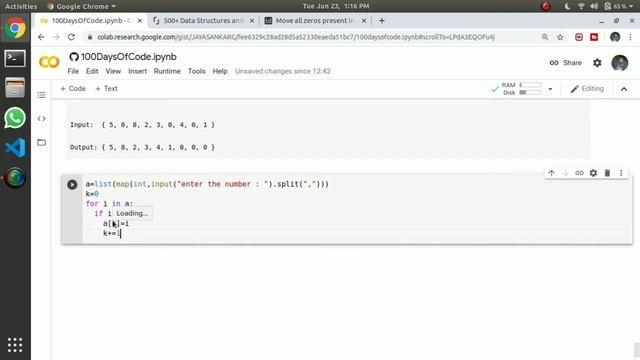640x360 pixels.
Task: Open the File menu
Action: pyautogui.click(x=73, y=71)
